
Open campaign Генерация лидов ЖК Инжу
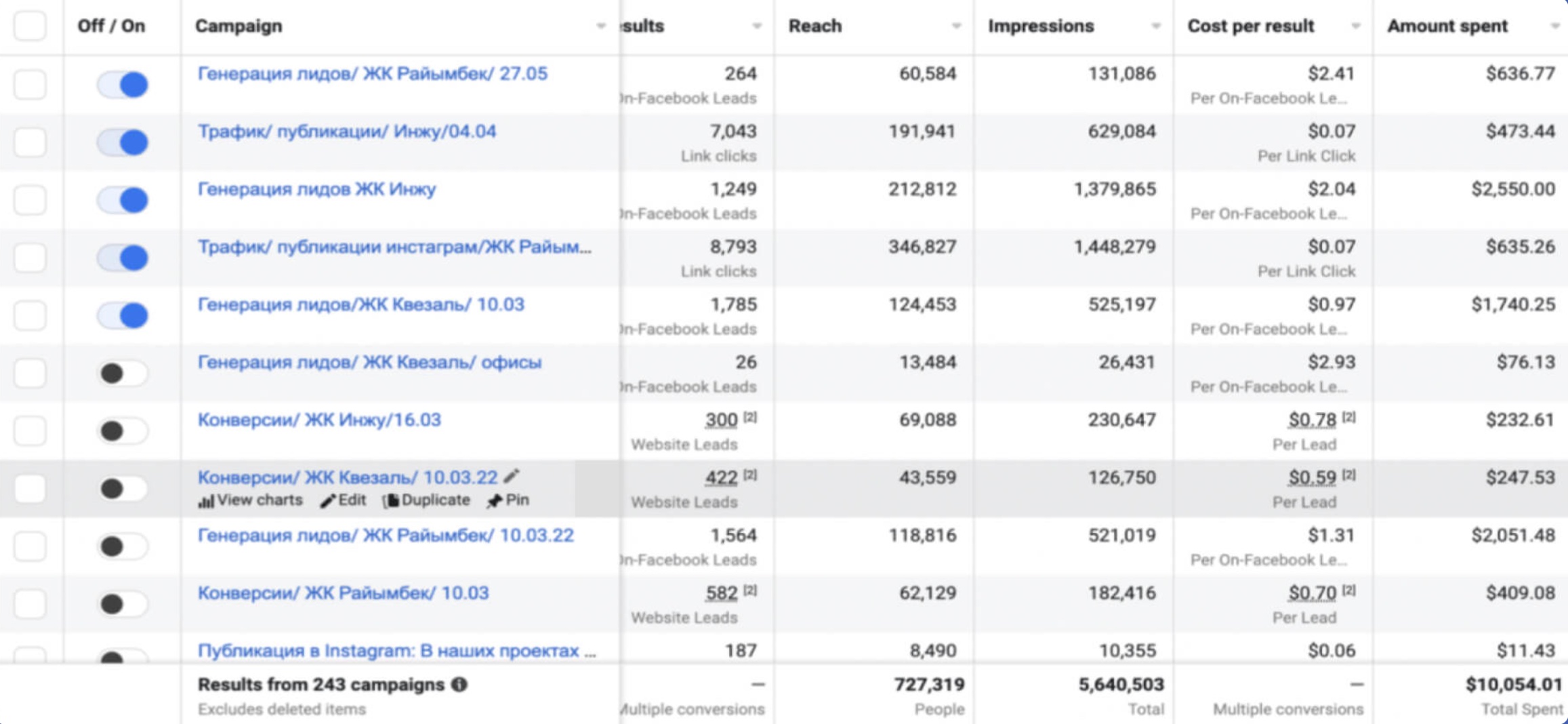[x=316, y=188]
